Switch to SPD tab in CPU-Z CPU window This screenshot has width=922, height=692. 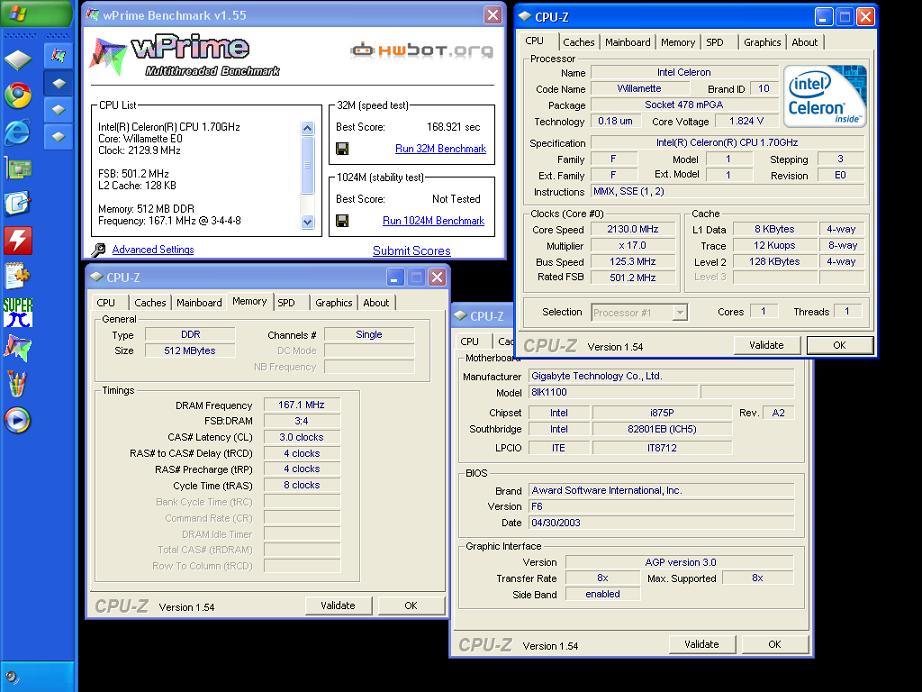coord(715,42)
